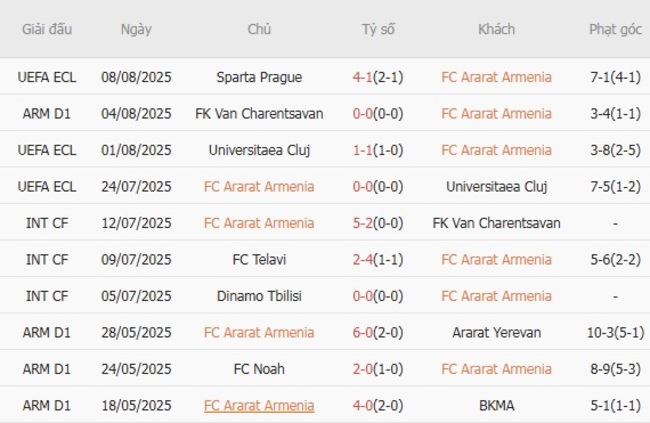
Task: Open the Ararat Yerevan away team link
Action: coord(496,333)
